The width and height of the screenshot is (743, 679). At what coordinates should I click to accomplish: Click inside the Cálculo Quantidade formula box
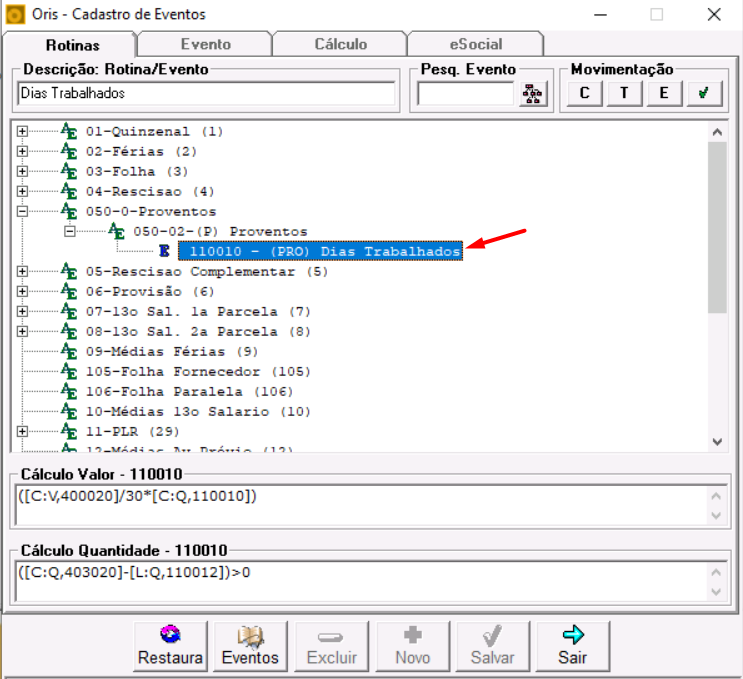tap(361, 581)
